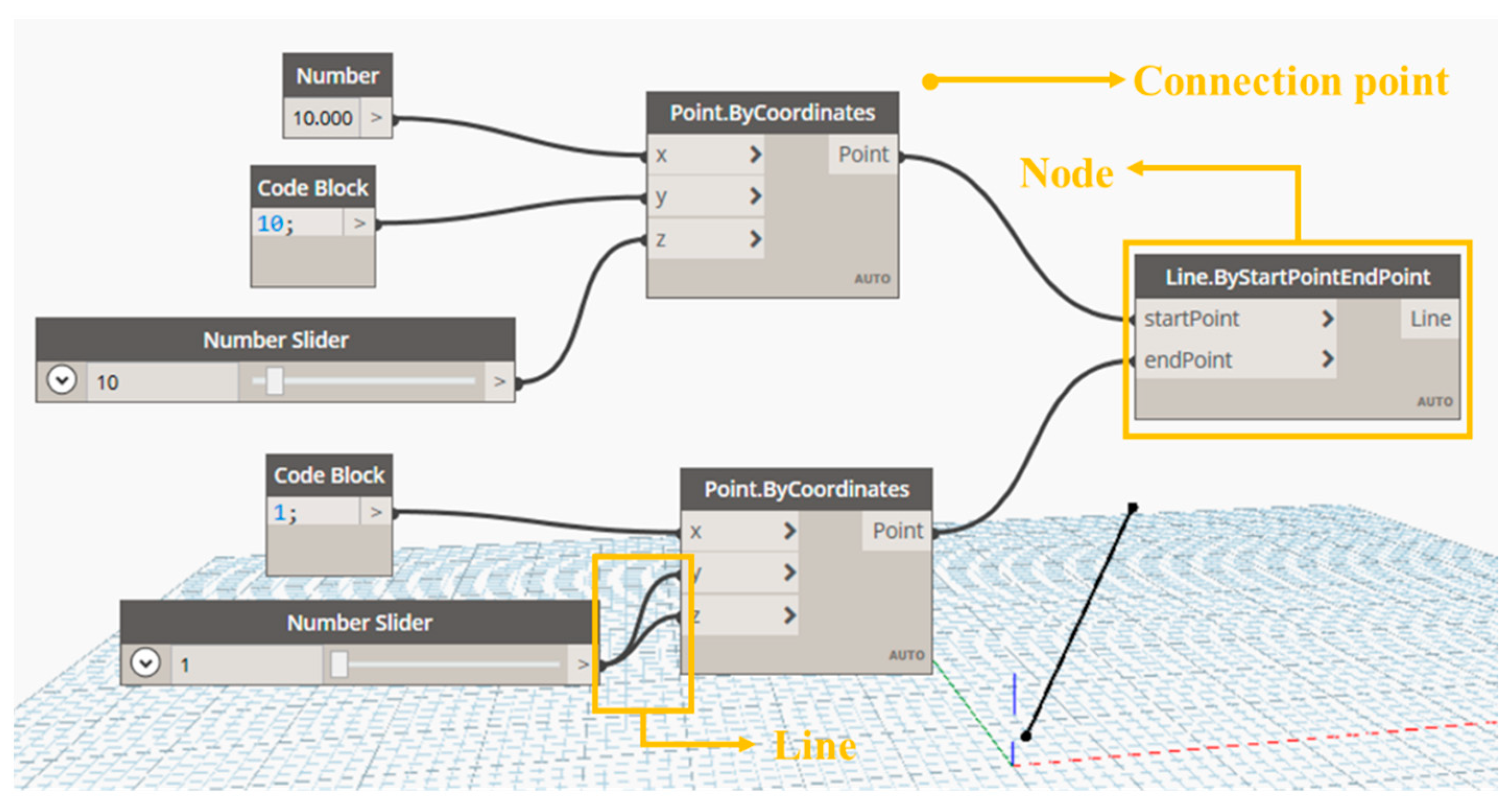Click y port chevron on lower Point.ByCoordinates
The image size is (1512, 806).
tap(789, 572)
